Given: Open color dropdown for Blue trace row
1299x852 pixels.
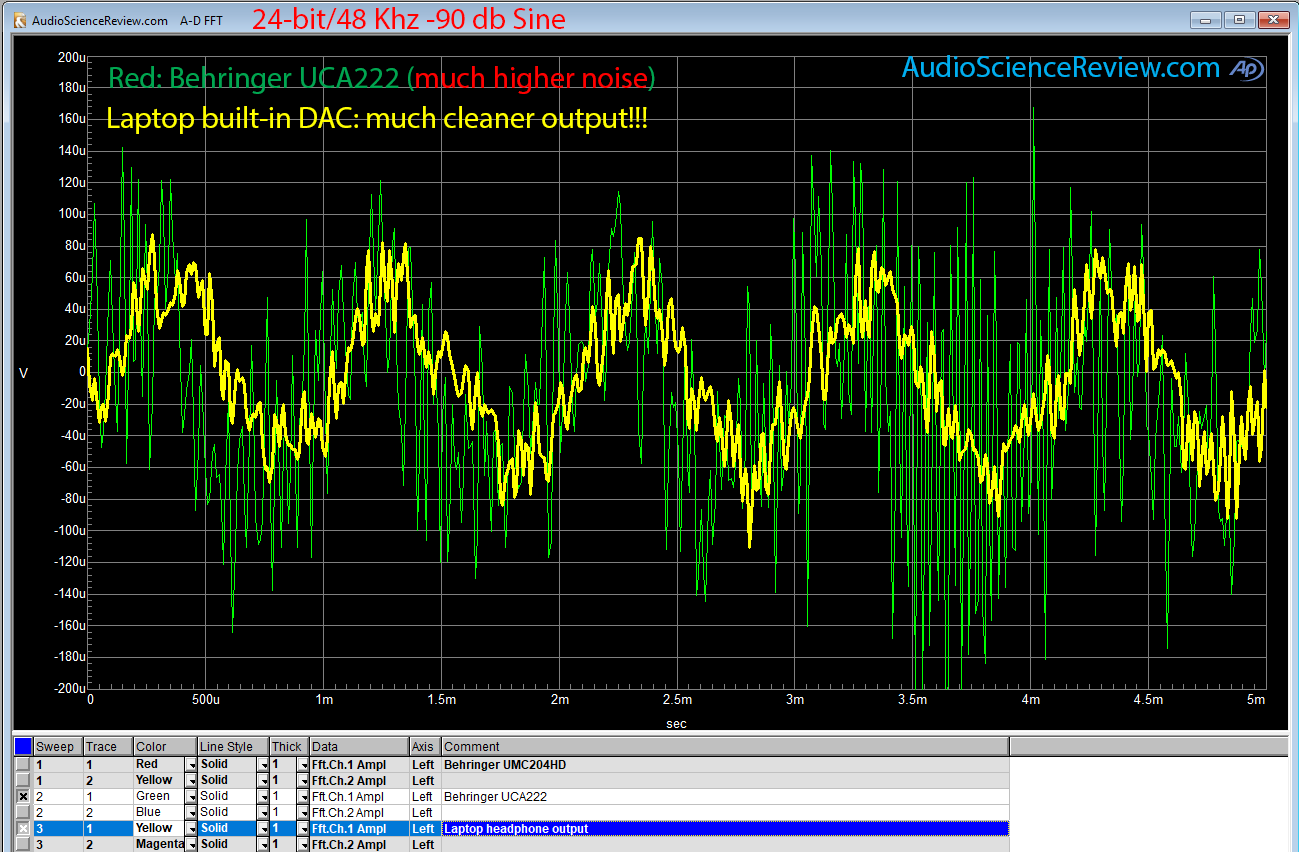Looking at the screenshot, I should click(x=189, y=812).
